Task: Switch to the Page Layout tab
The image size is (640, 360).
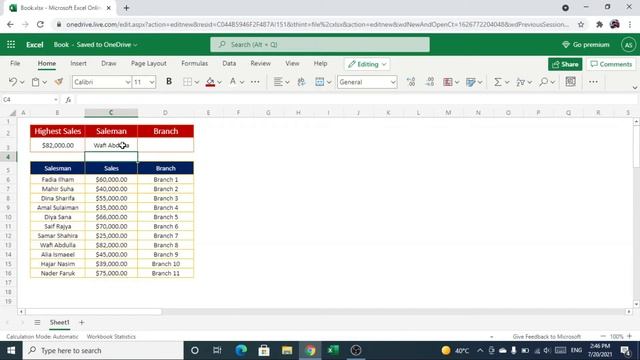Action: click(149, 63)
